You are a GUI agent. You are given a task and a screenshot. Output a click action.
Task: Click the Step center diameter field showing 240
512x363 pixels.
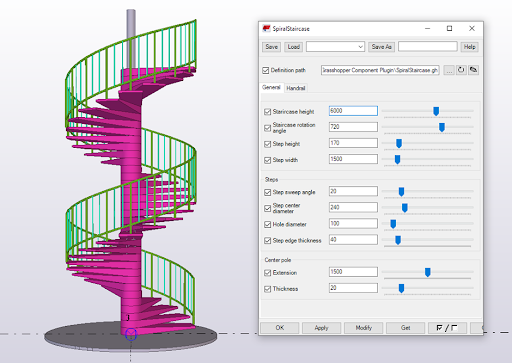click(353, 207)
